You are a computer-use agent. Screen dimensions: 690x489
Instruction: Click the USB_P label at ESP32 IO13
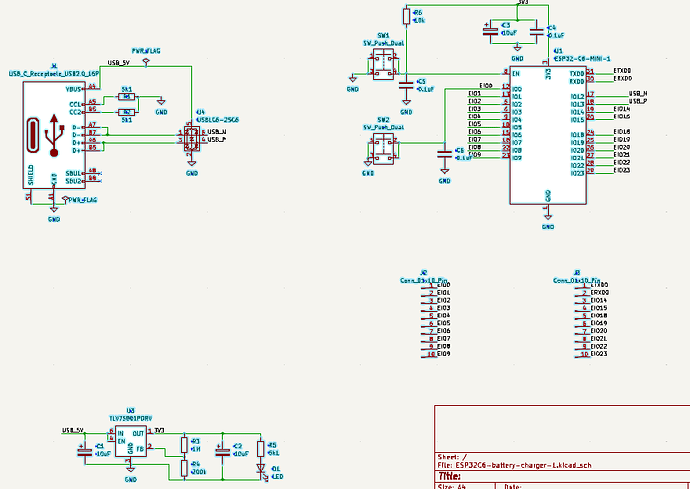638,101
